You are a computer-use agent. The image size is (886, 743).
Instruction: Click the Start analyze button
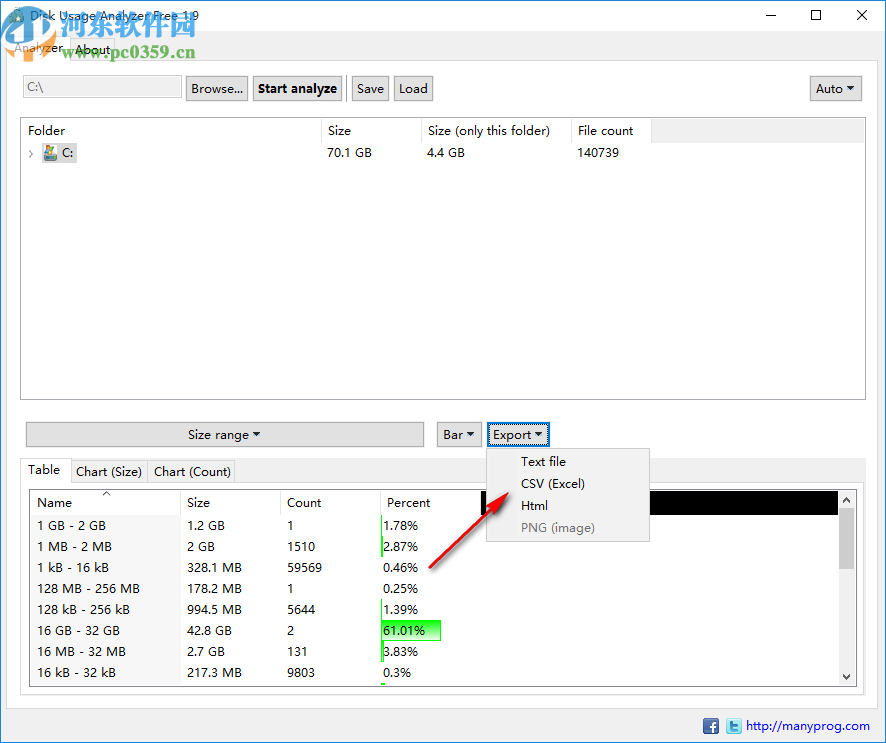(x=297, y=88)
